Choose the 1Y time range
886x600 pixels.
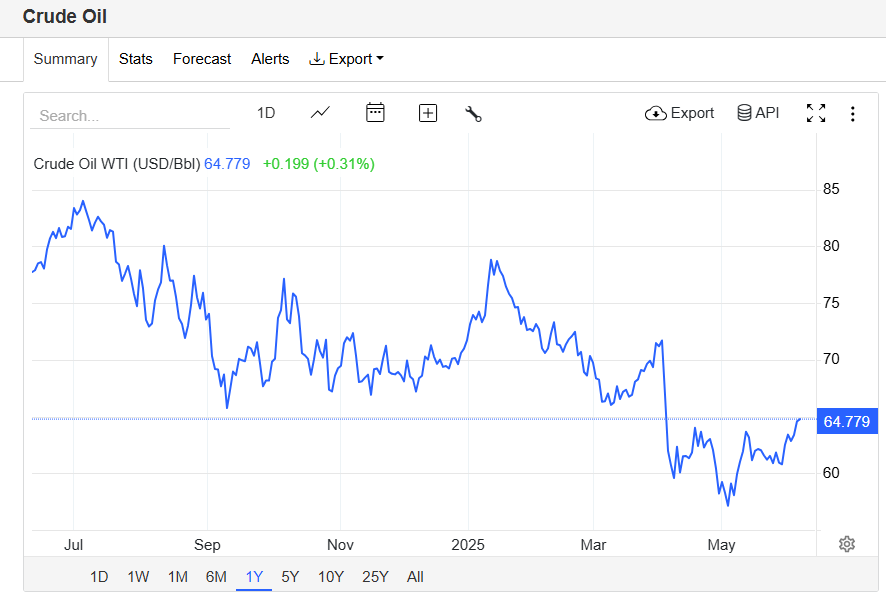point(254,577)
